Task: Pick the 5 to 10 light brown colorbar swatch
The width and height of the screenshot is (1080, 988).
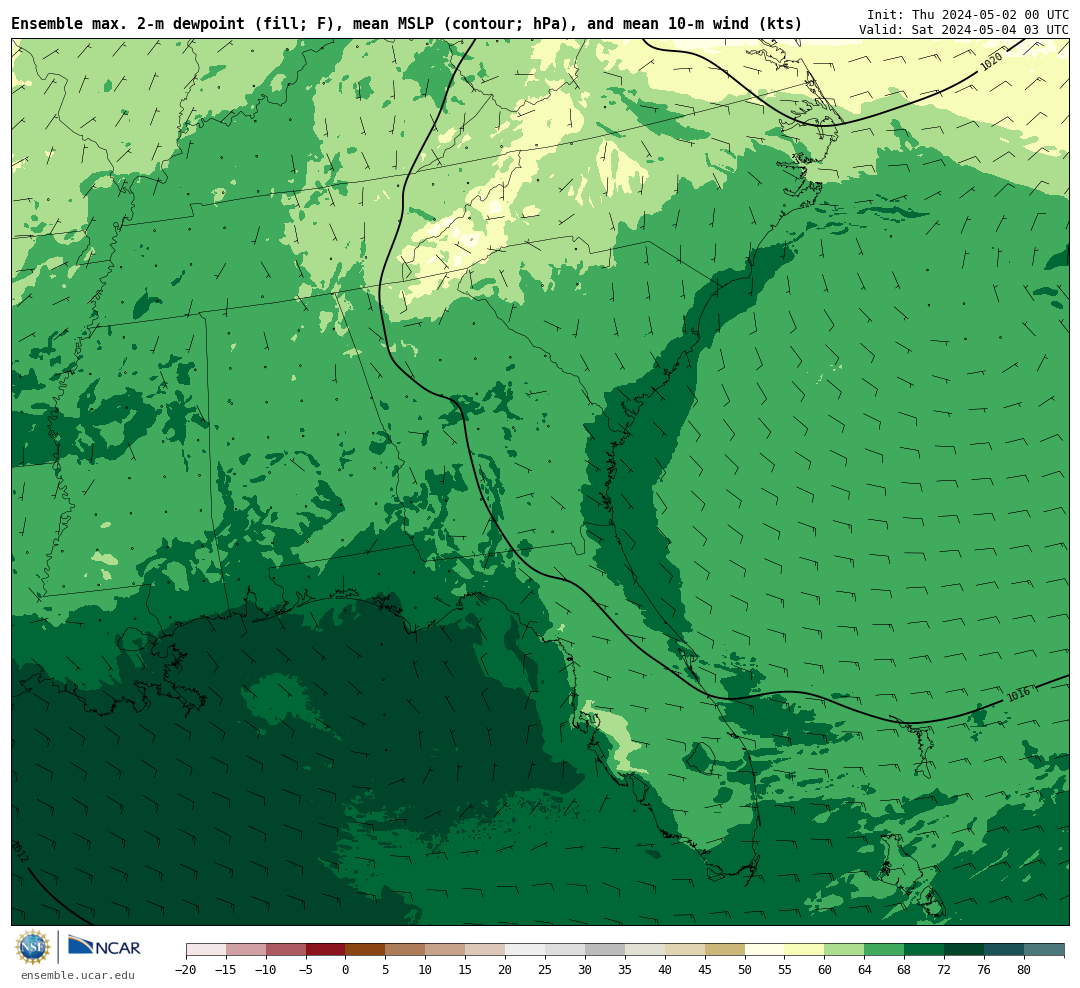Action: click(406, 950)
